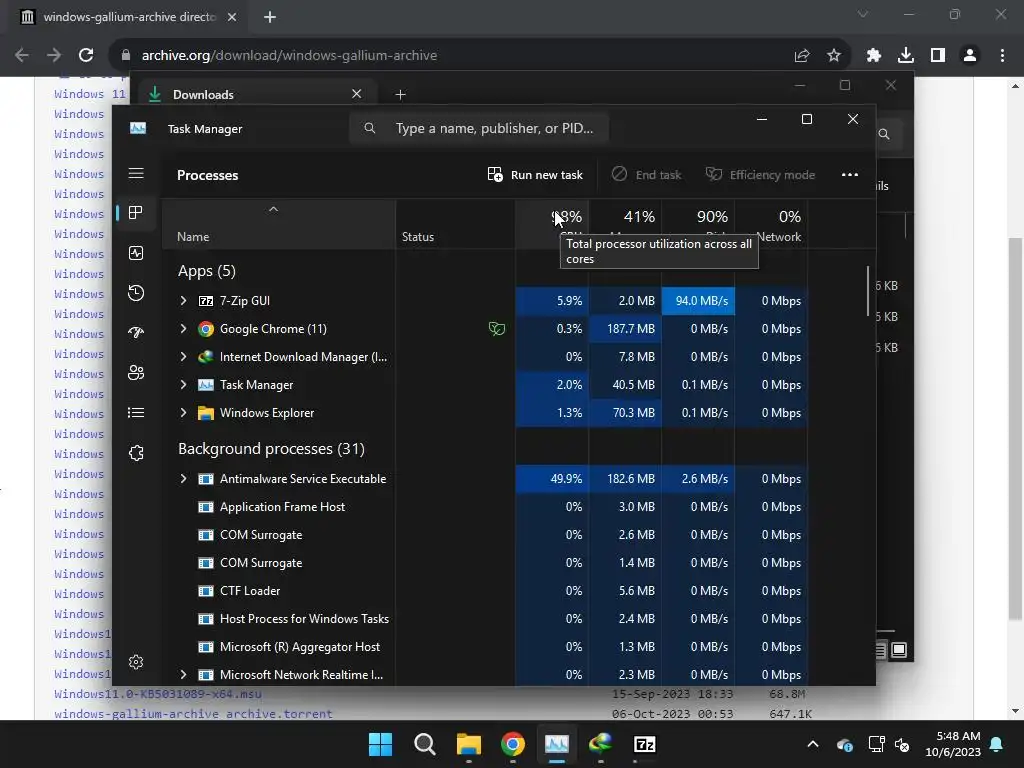Switch File Explorer to large icons view

click(x=899, y=650)
